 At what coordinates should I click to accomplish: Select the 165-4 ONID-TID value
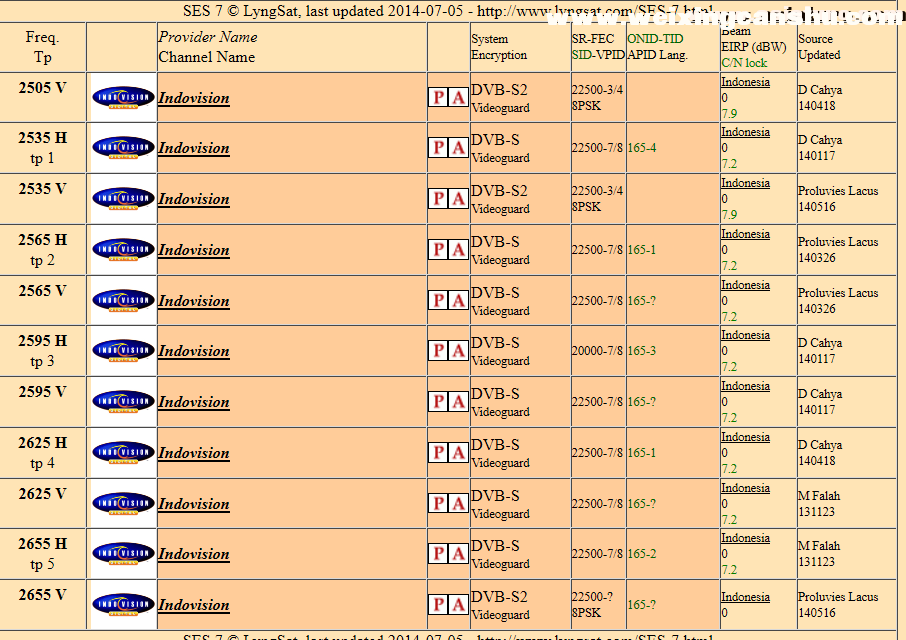pyautogui.click(x=642, y=148)
